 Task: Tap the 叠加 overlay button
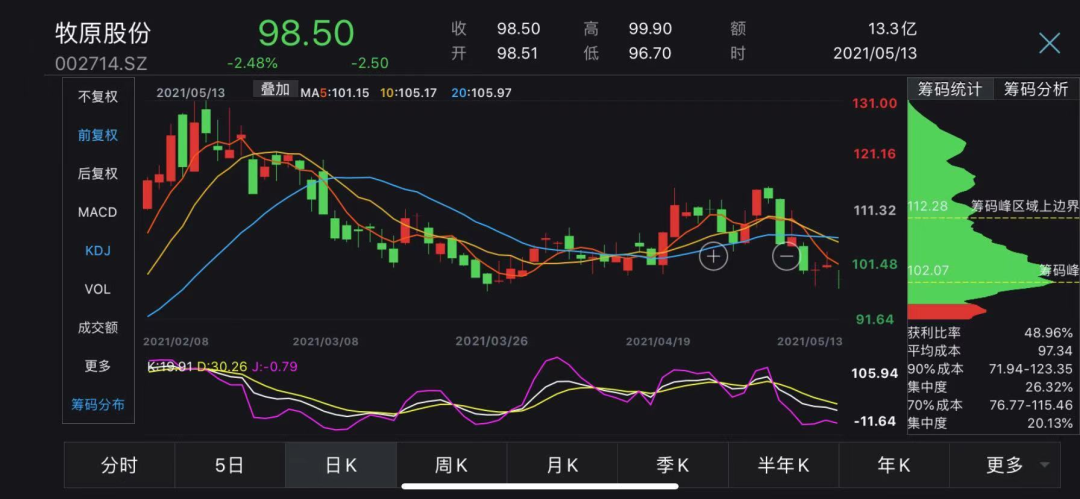point(276,90)
